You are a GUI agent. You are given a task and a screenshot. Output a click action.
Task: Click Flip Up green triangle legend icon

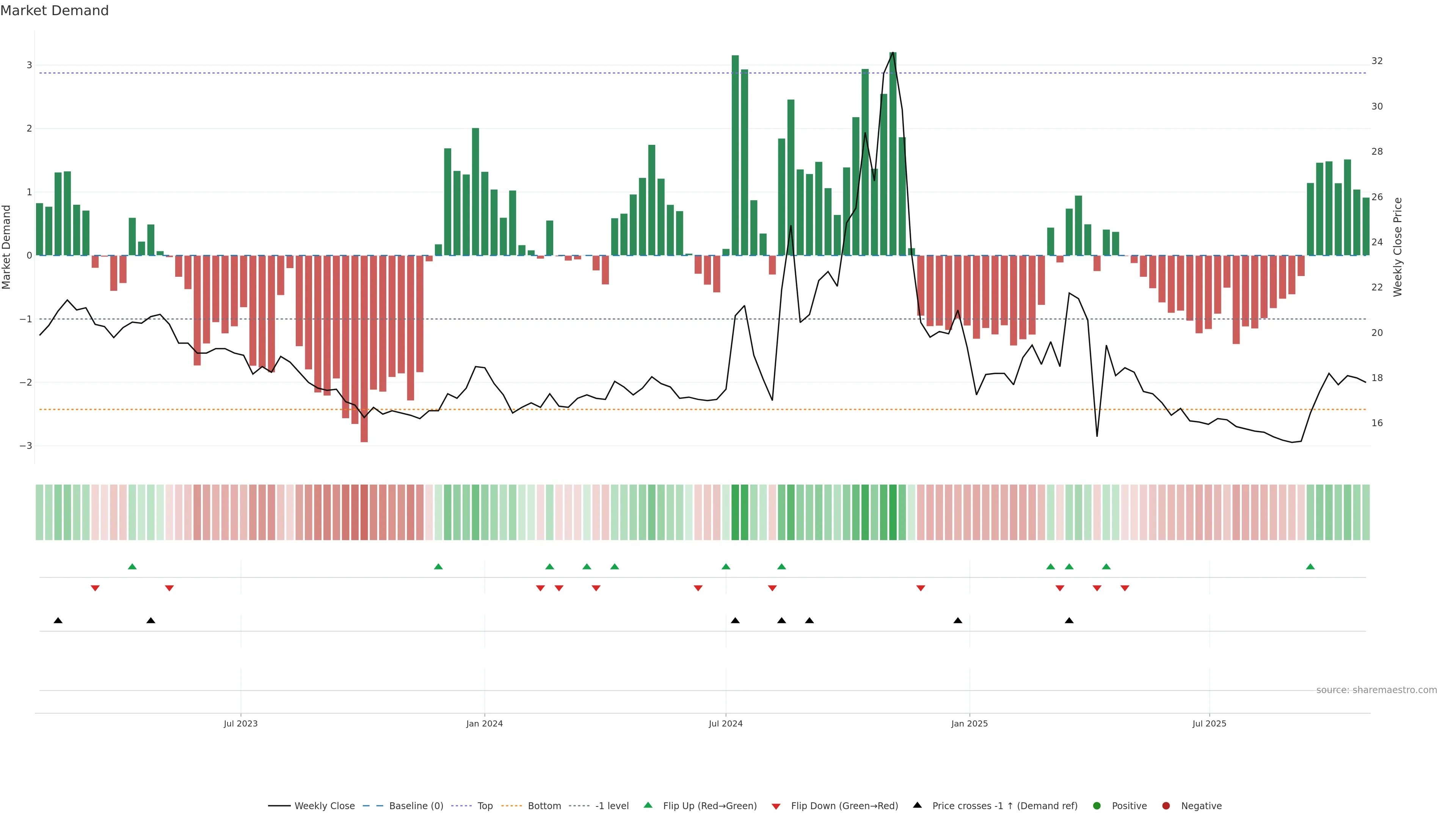648,805
